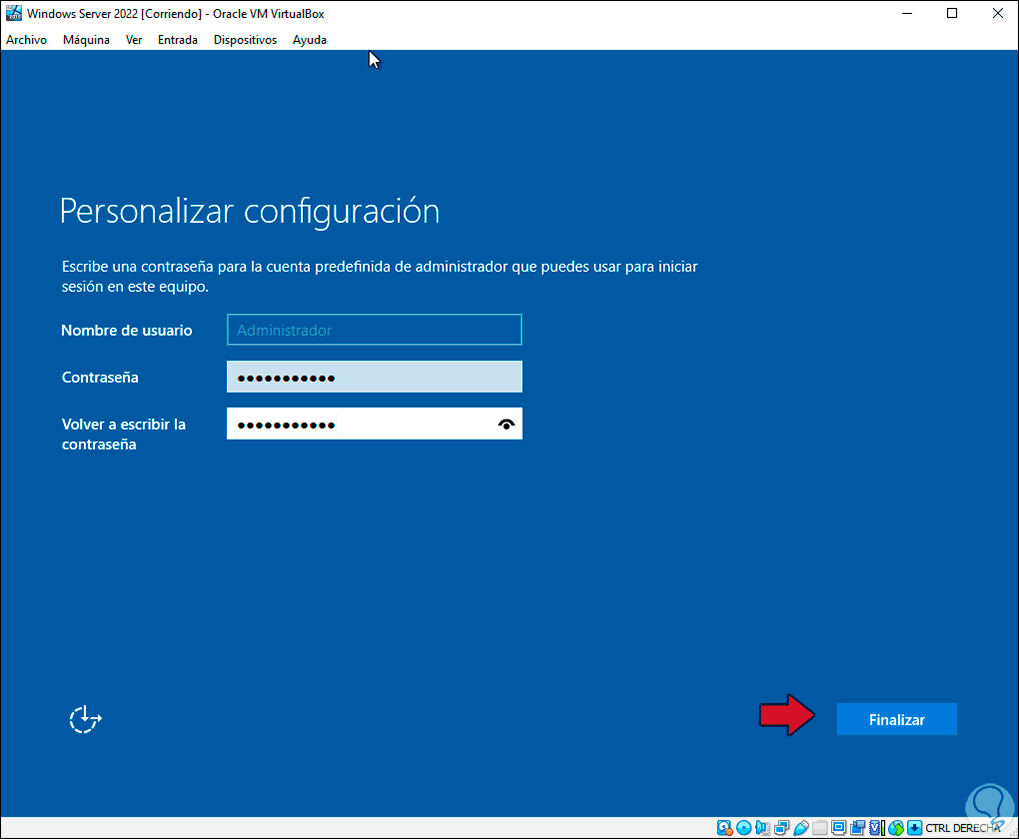Open the Entrada menu
Image resolution: width=1019 pixels, height=839 pixels.
177,40
